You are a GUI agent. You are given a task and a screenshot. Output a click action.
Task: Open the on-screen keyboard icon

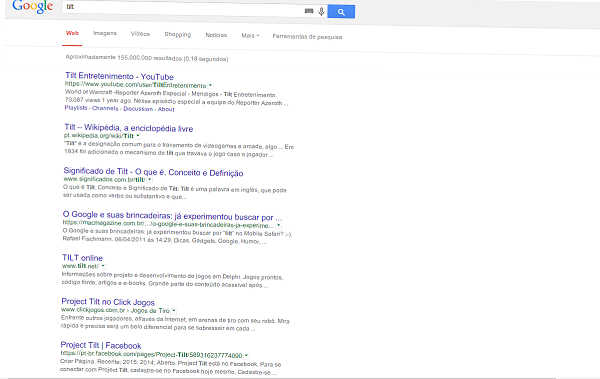[309, 11]
